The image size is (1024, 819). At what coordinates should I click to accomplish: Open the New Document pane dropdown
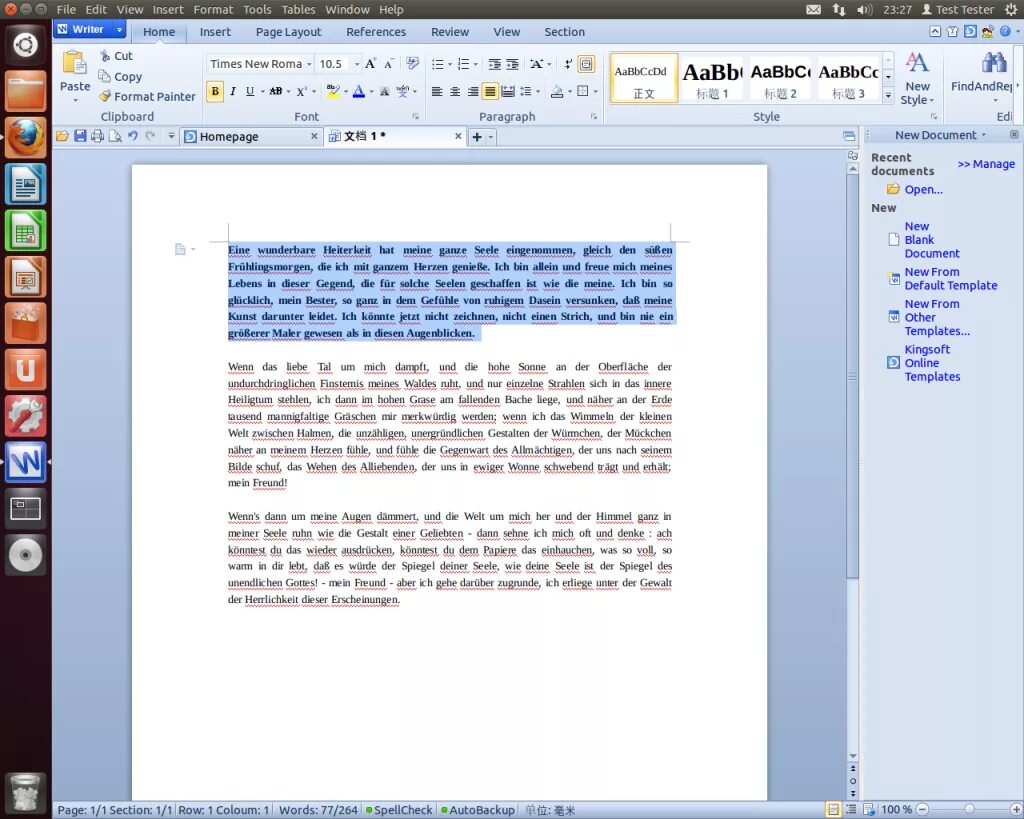point(984,135)
